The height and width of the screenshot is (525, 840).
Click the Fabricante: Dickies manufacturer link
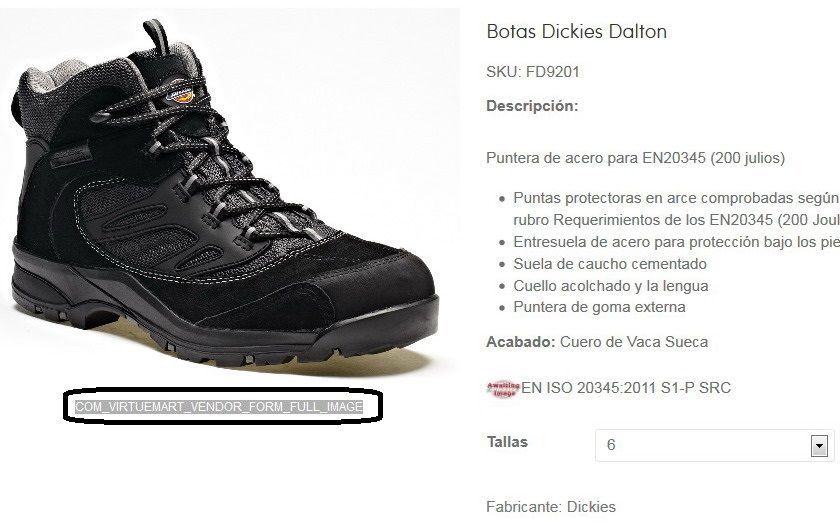(551, 507)
